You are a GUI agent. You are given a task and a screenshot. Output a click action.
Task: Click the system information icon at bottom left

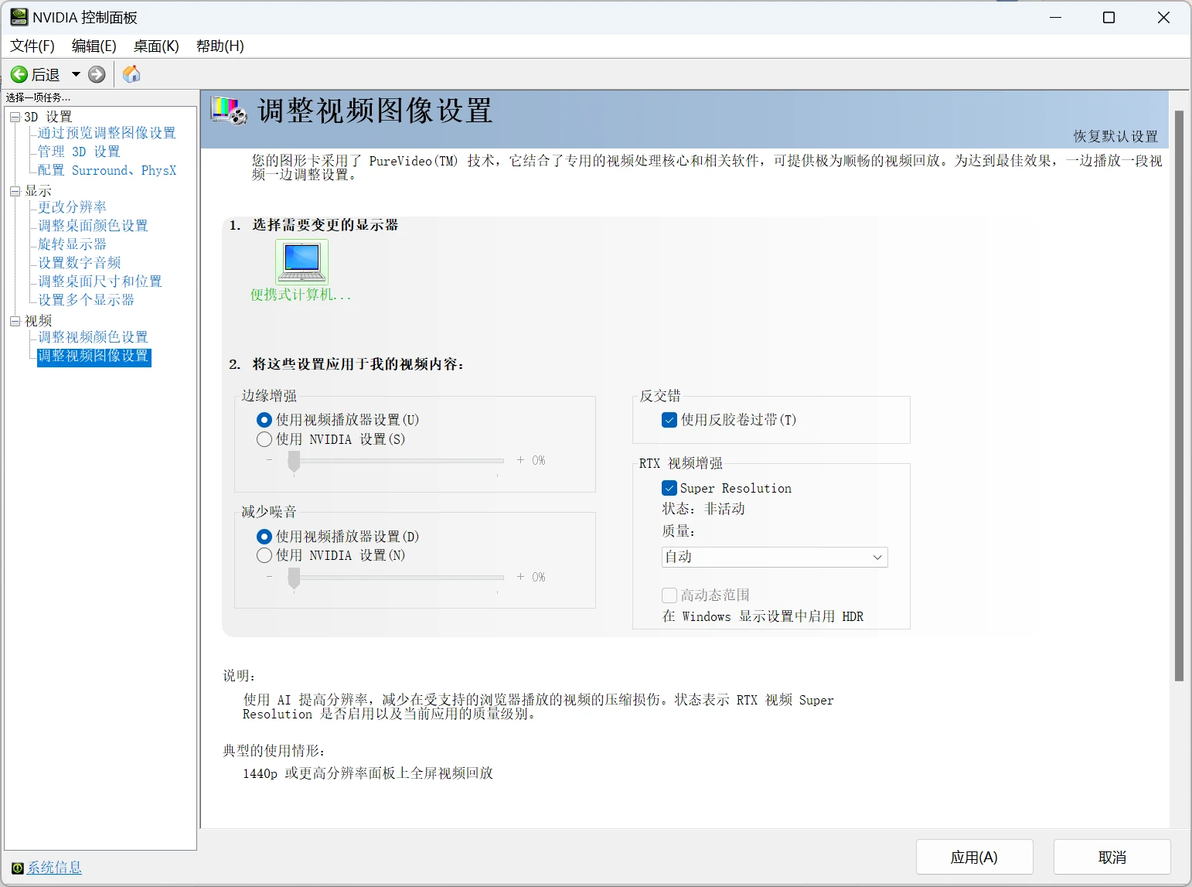[x=17, y=868]
